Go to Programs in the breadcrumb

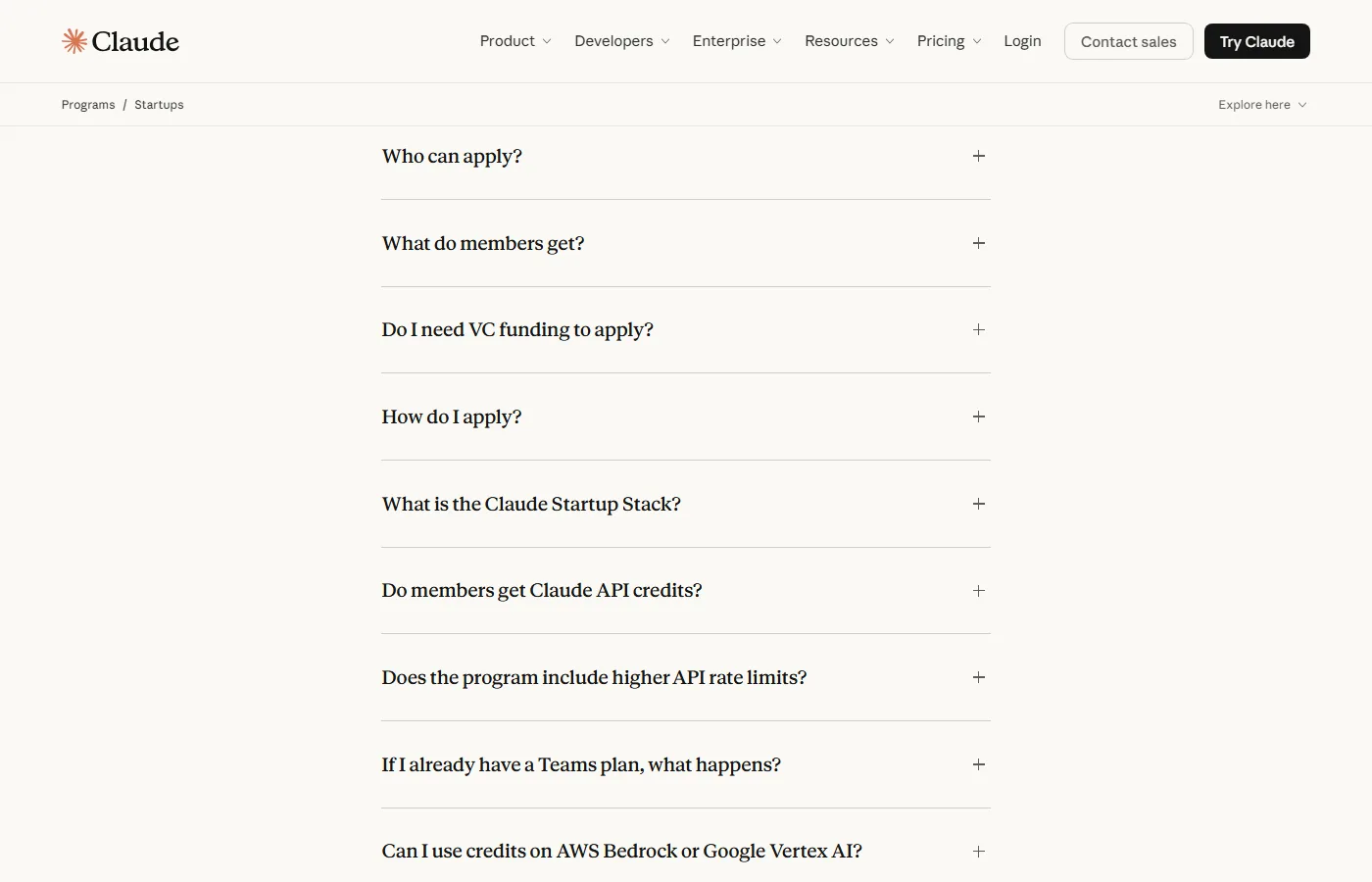pos(88,105)
